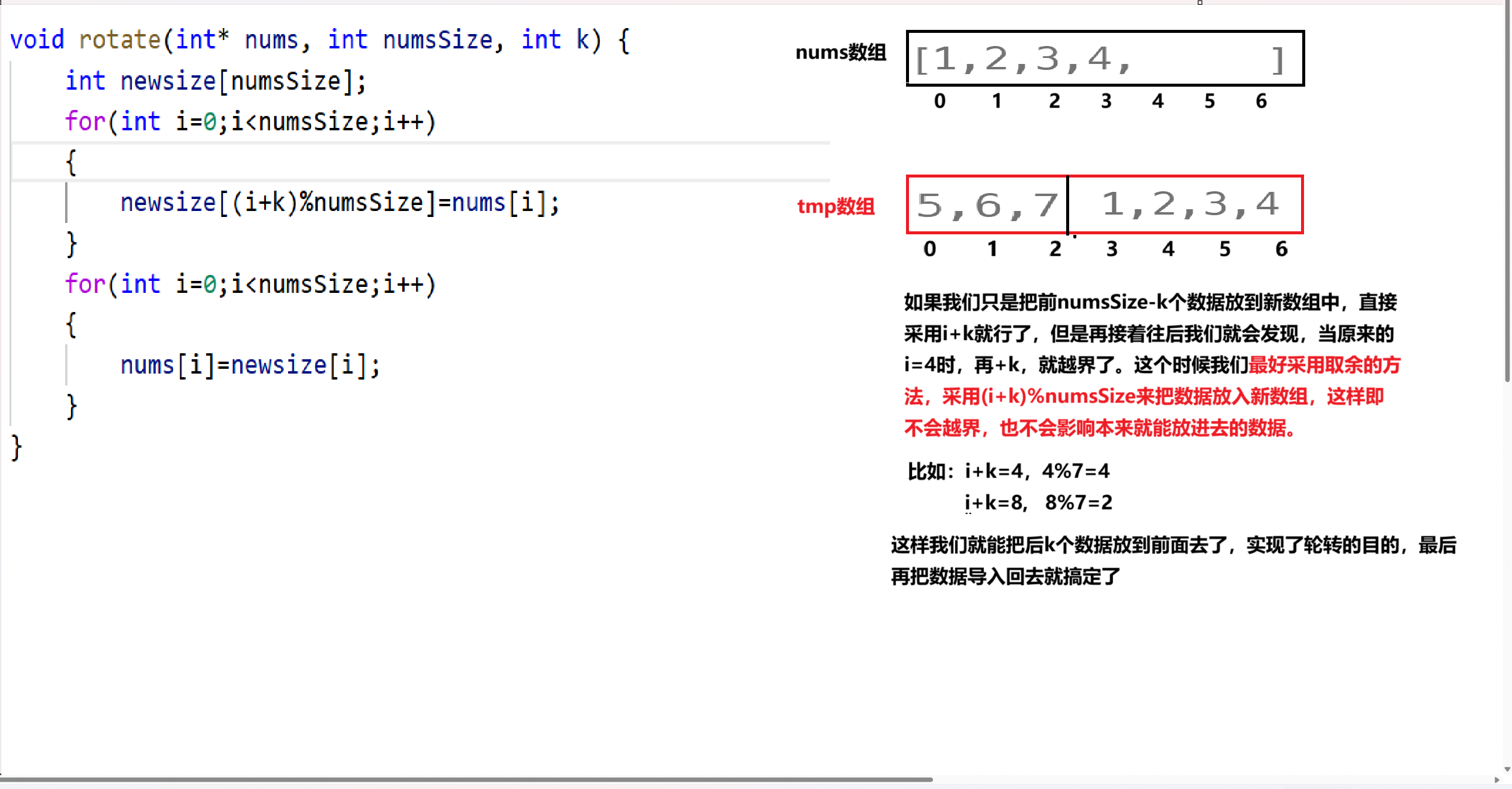Image resolution: width=1512 pixels, height=789 pixels.
Task: Click the scroll-right arrow on horizontal scrollbar
Action: [x=1496, y=780]
